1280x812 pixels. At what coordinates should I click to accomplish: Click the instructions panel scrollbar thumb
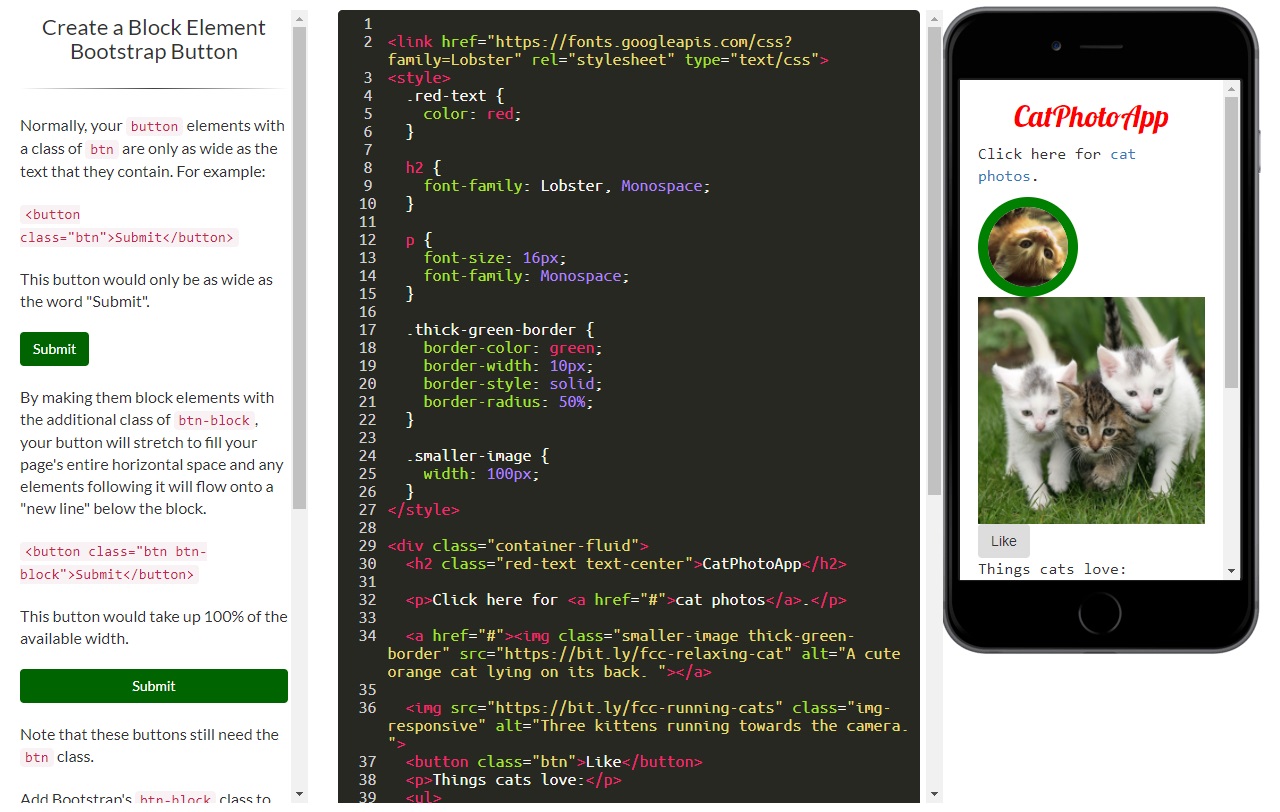coord(299,268)
